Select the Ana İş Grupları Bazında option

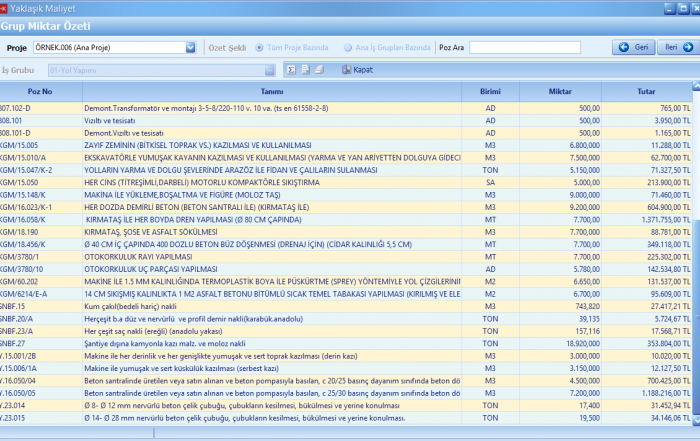[348, 47]
